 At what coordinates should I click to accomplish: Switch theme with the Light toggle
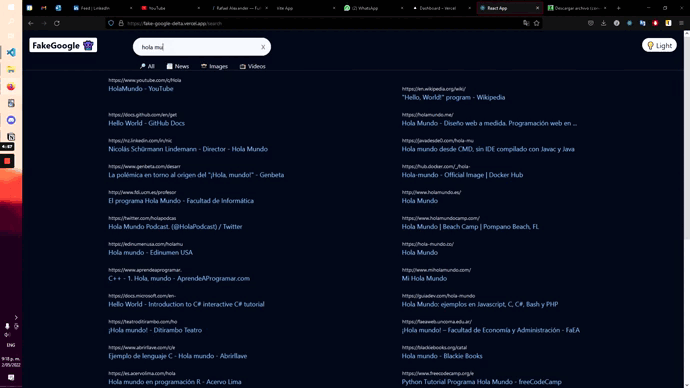click(x=659, y=45)
